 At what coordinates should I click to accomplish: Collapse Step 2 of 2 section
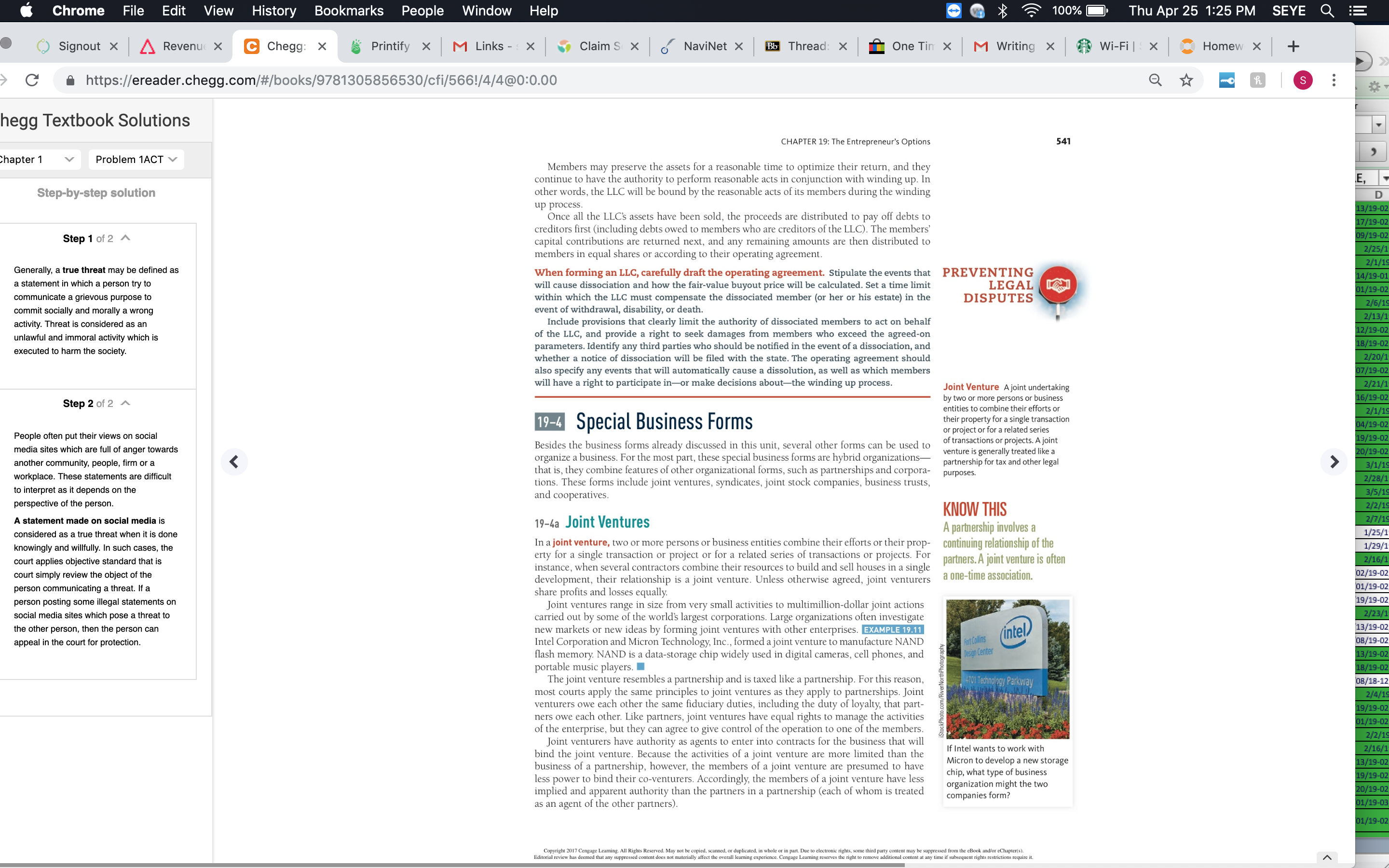pyautogui.click(x=126, y=403)
